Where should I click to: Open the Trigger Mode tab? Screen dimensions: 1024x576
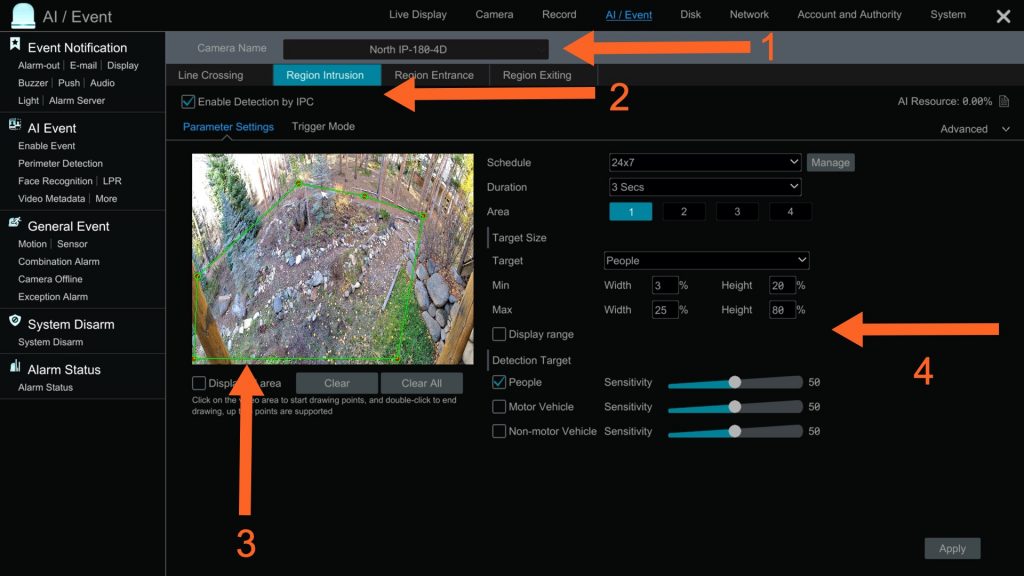(323, 127)
